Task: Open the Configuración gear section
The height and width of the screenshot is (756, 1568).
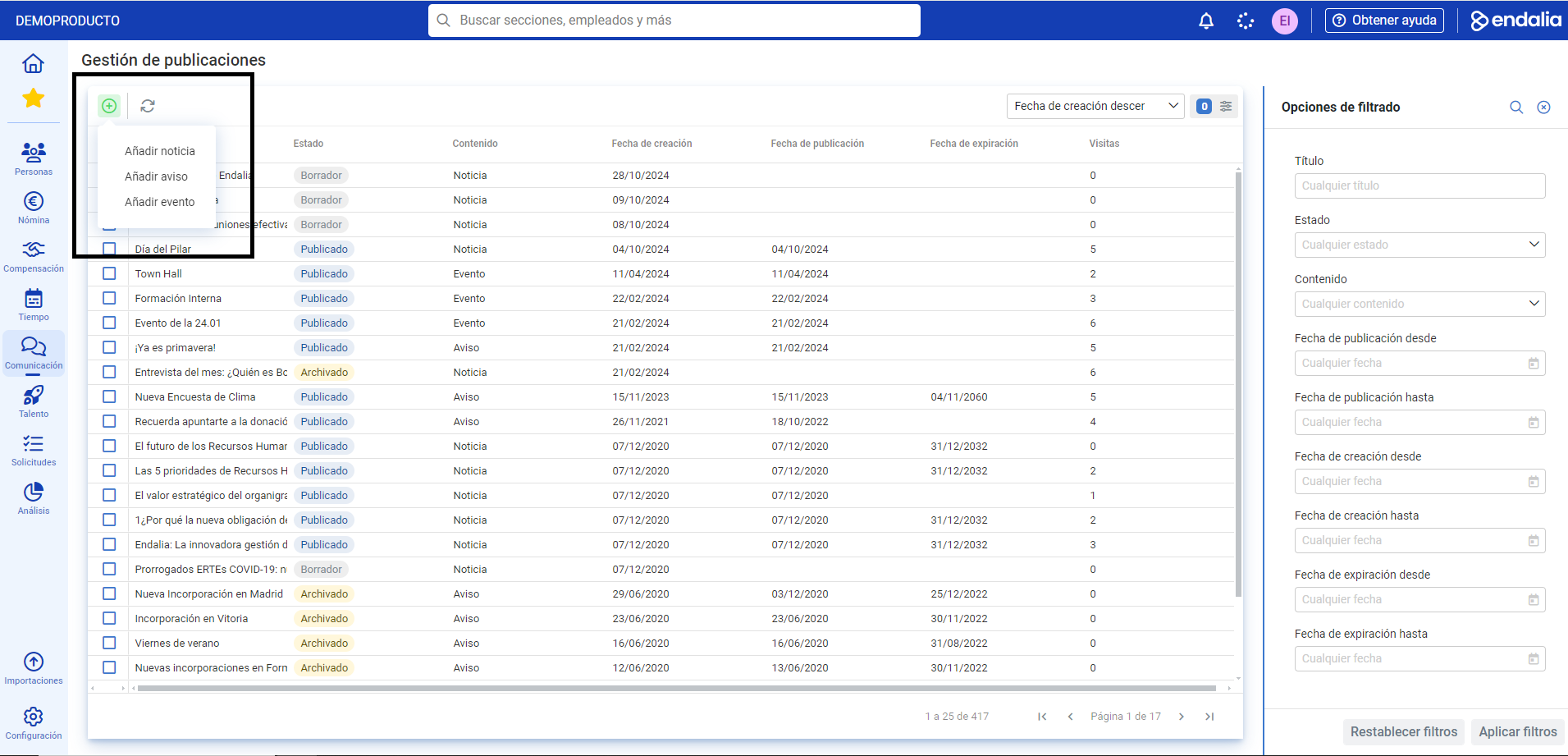Action: click(34, 723)
